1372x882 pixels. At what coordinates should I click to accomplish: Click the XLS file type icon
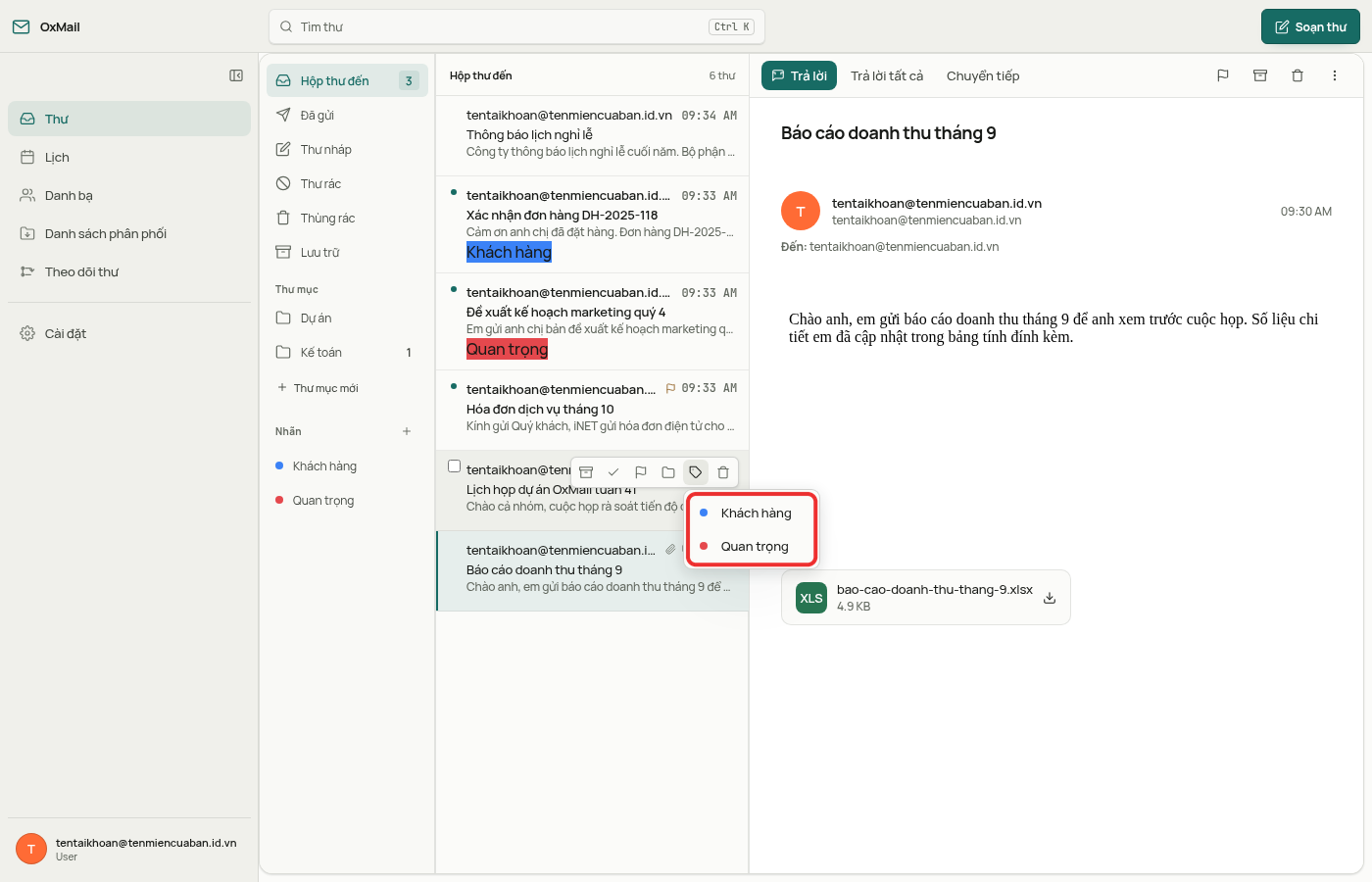click(x=811, y=598)
